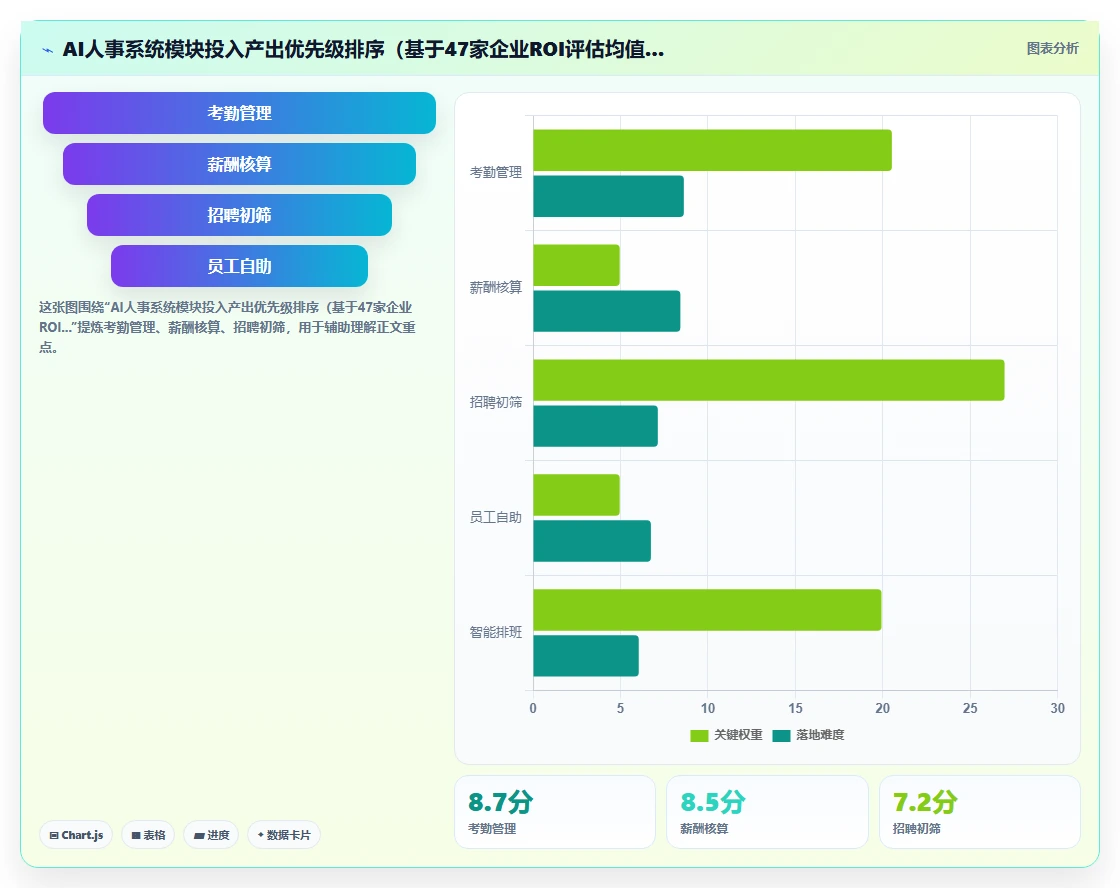The width and height of the screenshot is (1120, 888).
Task: Click the green 关键权重 bar for 智能排班
Action: coord(707,610)
